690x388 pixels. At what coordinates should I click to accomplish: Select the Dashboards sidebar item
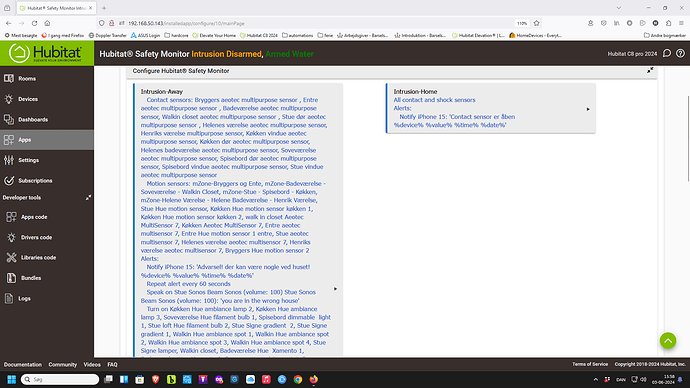point(47,119)
